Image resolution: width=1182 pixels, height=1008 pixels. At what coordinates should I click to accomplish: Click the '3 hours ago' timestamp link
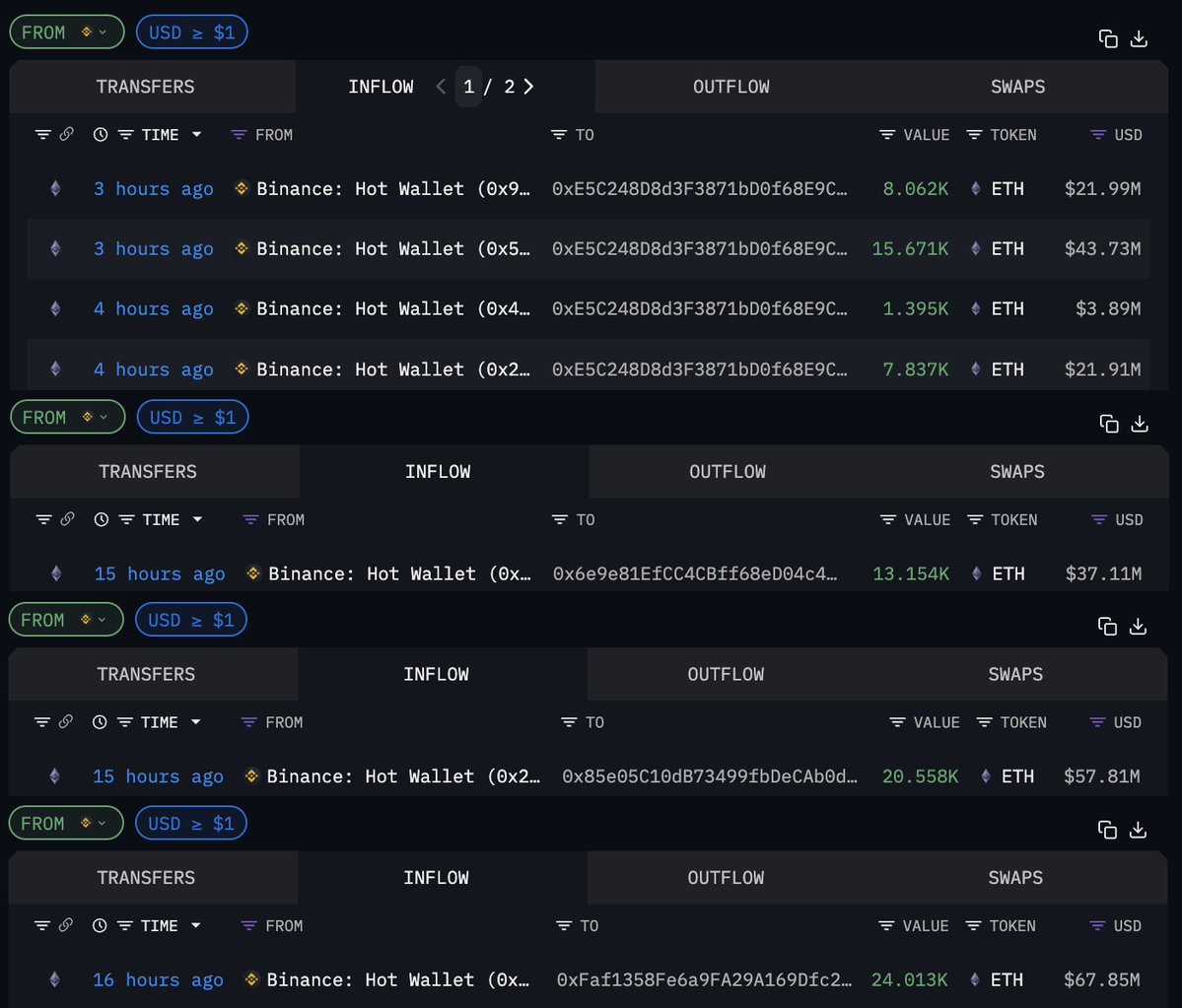coord(153,188)
